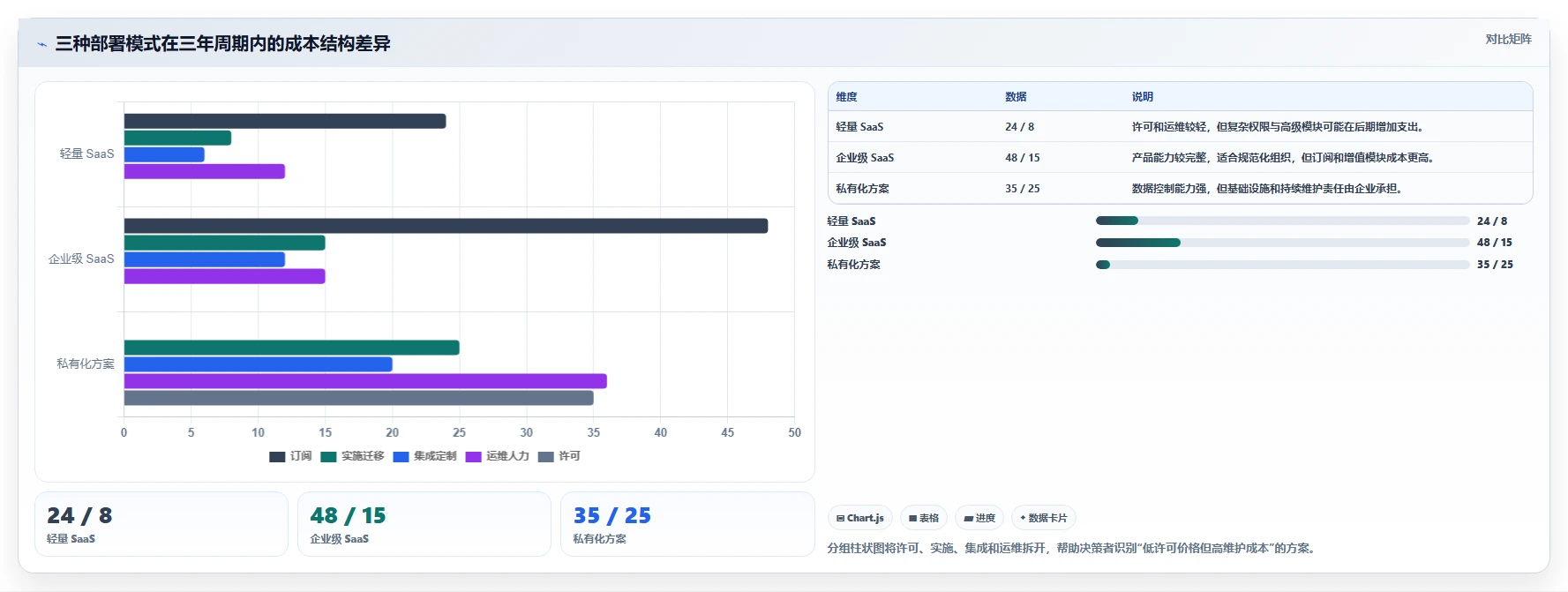Click the footer caption starting 分组柱状图
Image resolution: width=1568 pixels, height=592 pixels.
pos(1074,548)
